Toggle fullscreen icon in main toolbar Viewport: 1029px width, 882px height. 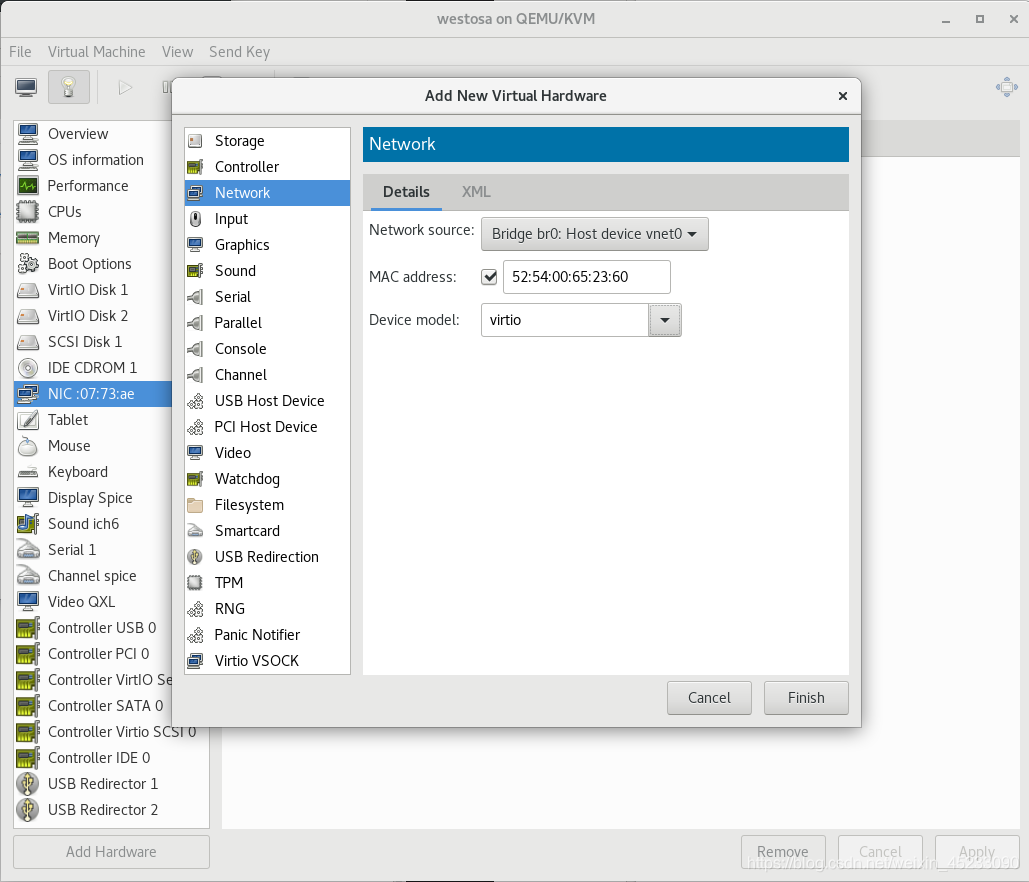(1007, 87)
